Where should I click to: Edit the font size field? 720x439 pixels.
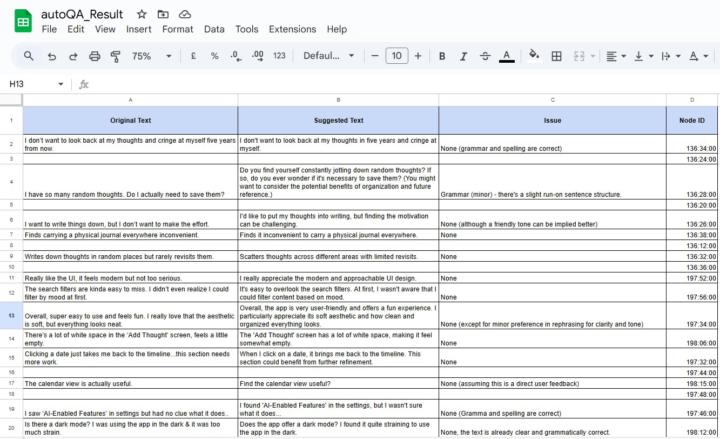[x=397, y=56]
